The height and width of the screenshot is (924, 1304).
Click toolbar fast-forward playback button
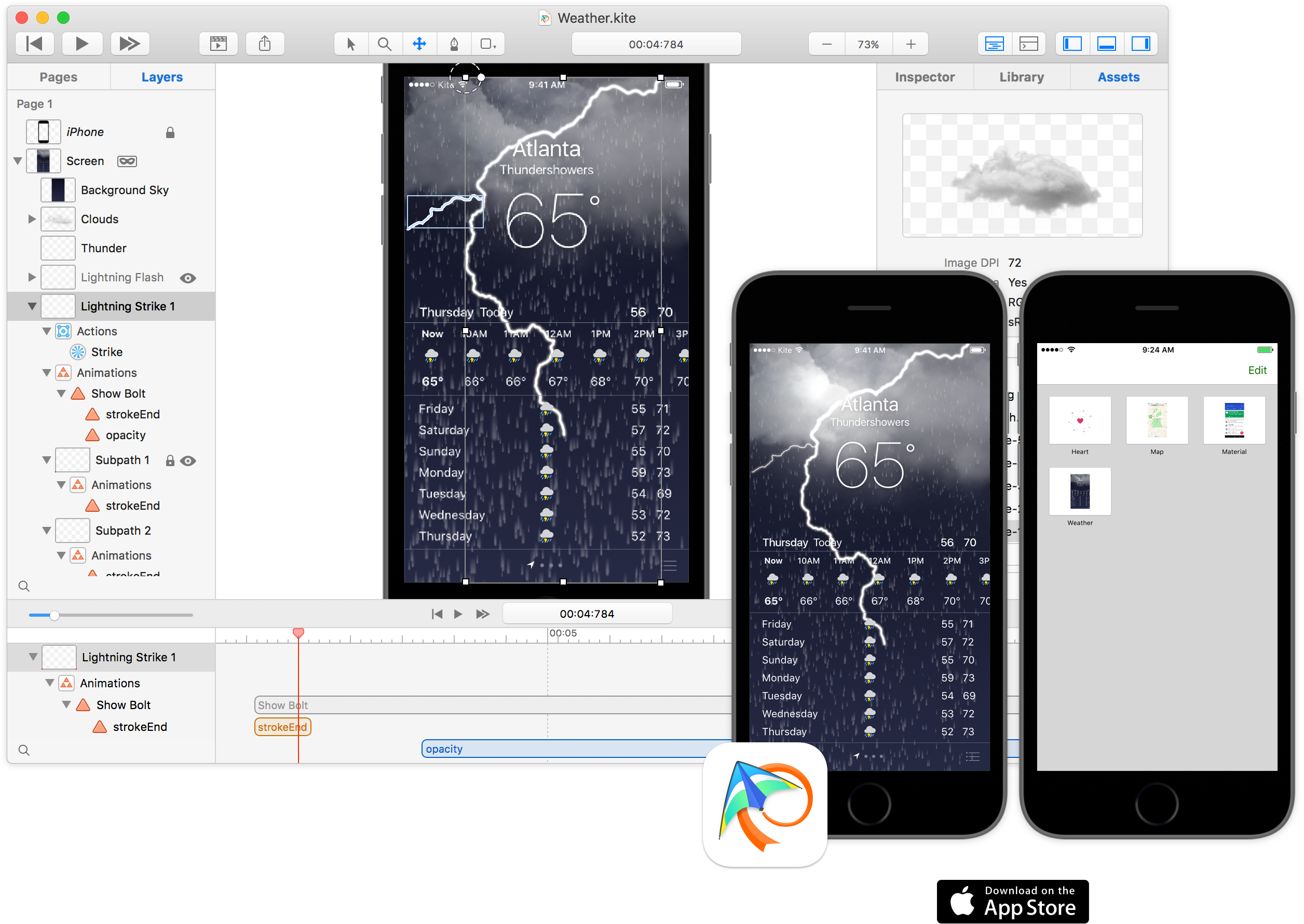pyautogui.click(x=130, y=44)
